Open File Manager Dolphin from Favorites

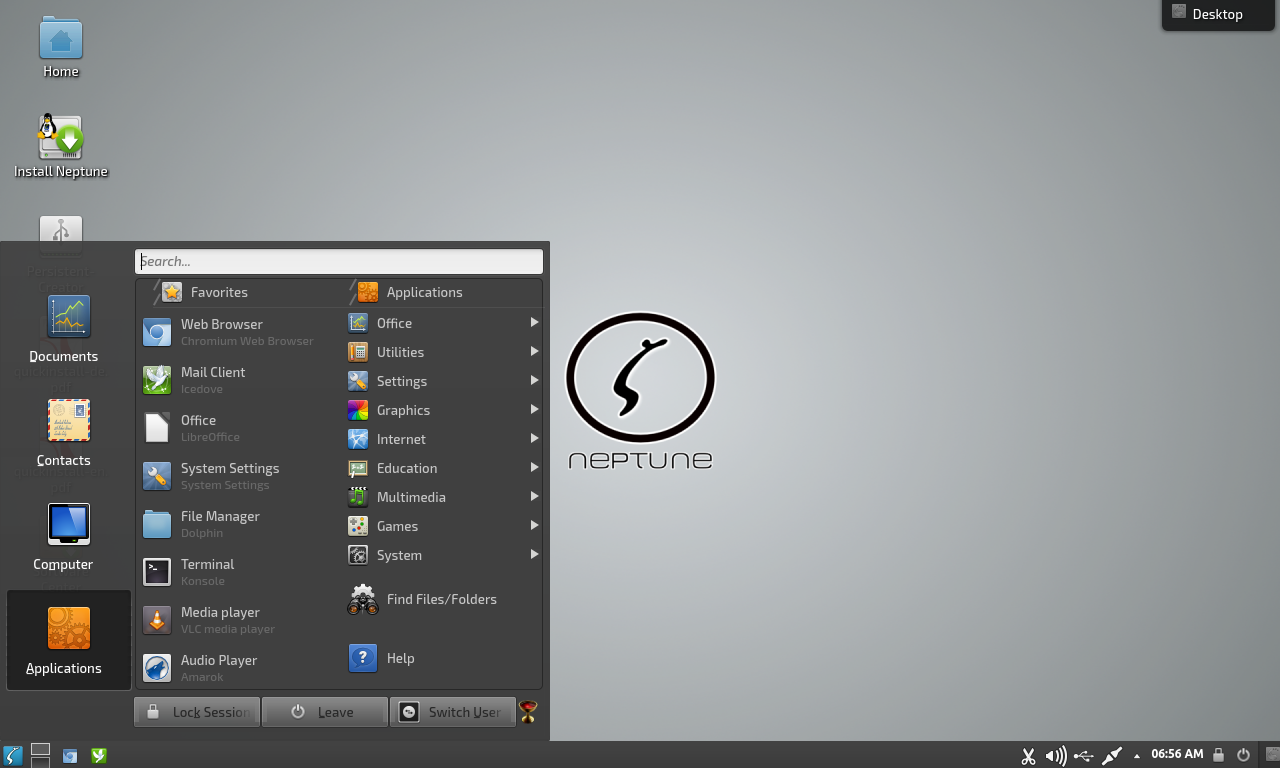(x=240, y=524)
